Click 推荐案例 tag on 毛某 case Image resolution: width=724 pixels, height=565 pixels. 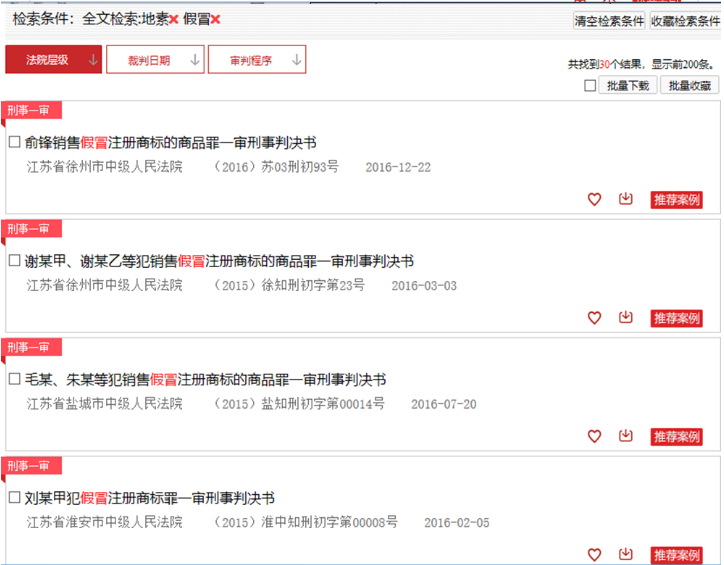(676, 437)
